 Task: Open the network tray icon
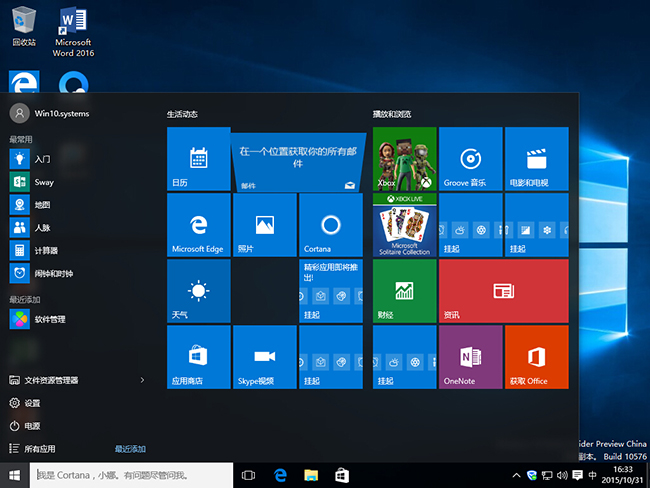tap(547, 475)
